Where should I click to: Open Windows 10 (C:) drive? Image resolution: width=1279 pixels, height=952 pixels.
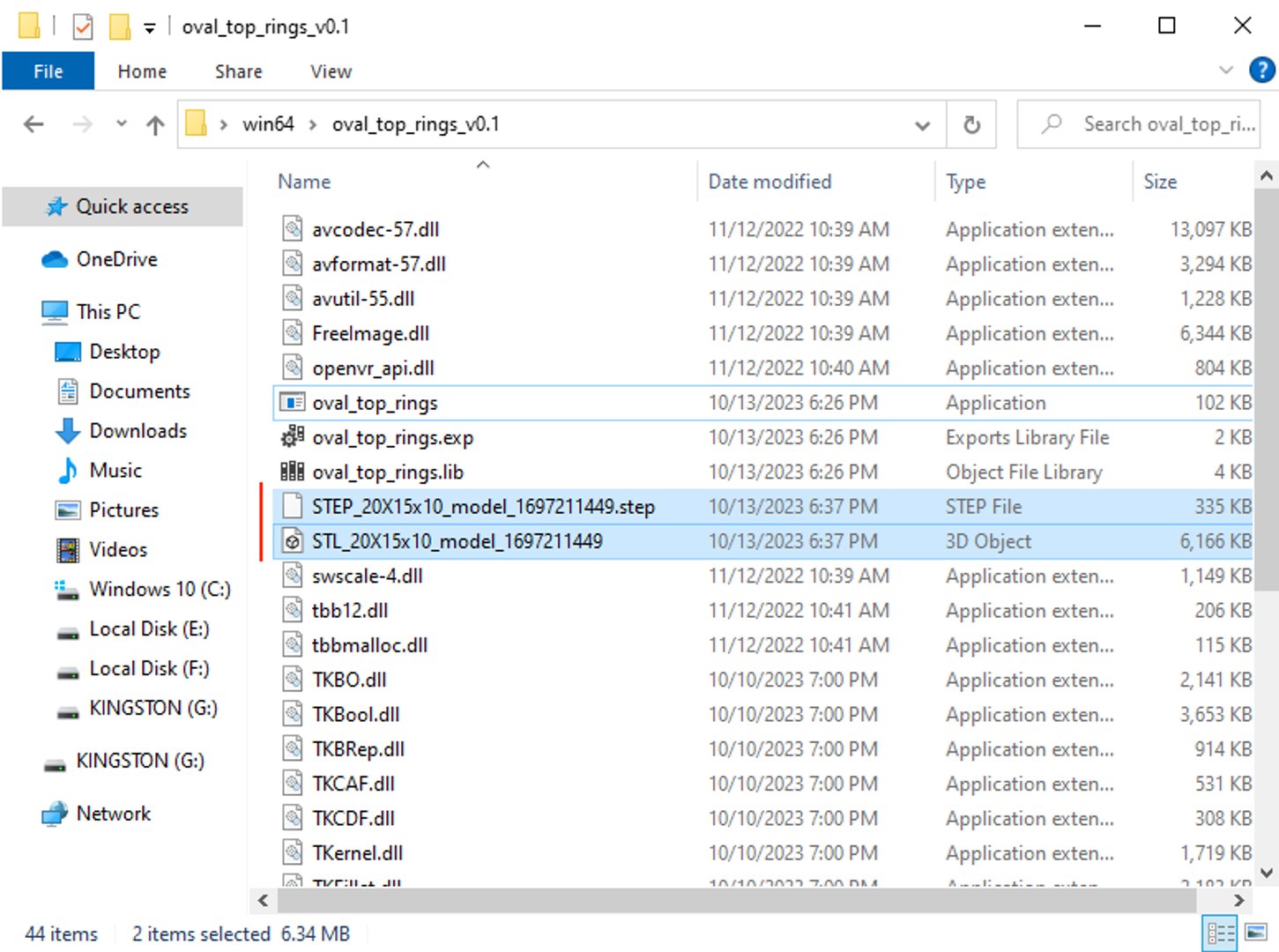point(144,589)
